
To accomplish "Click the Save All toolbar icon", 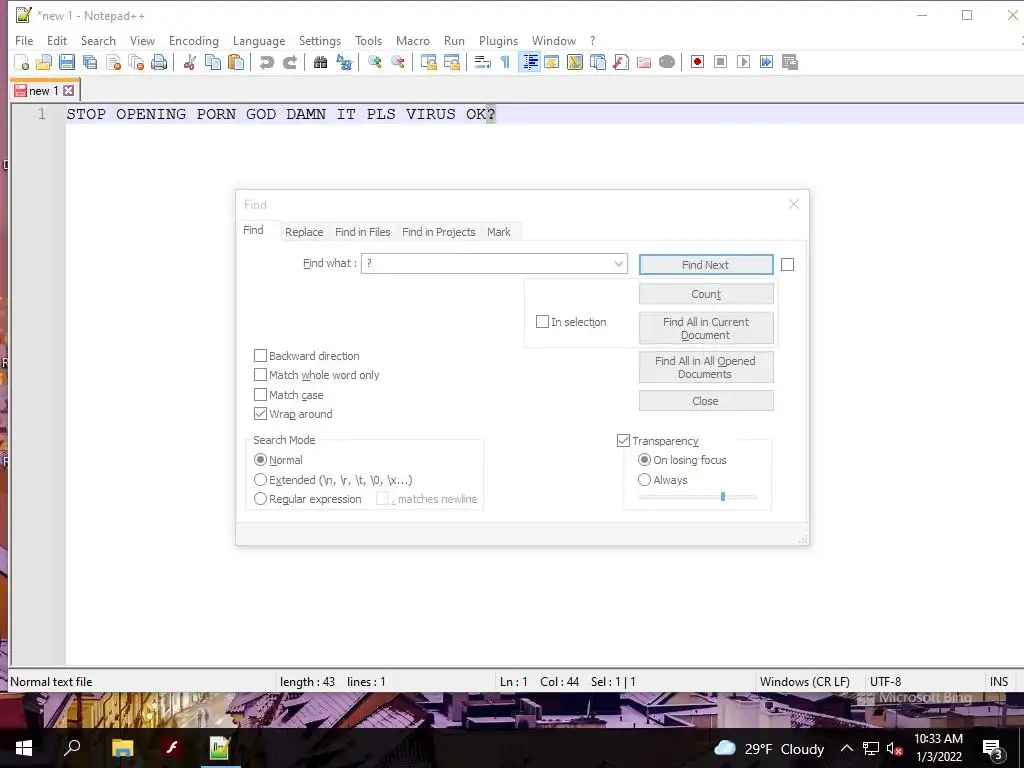I will [89, 62].
